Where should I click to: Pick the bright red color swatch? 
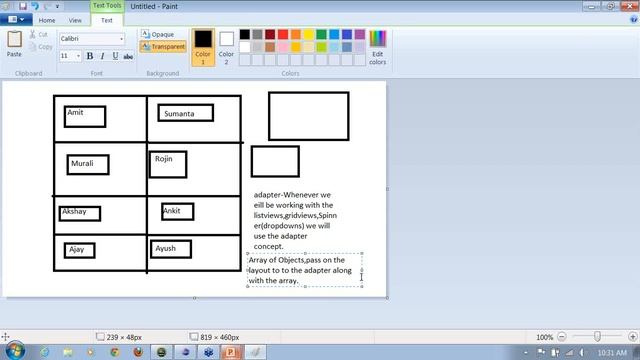(283, 34)
